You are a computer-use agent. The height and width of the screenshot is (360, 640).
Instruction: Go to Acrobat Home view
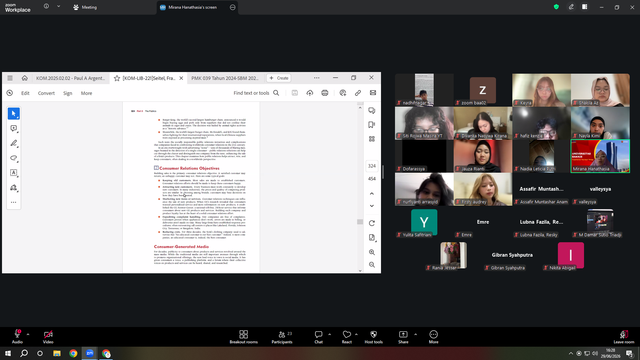[24, 78]
